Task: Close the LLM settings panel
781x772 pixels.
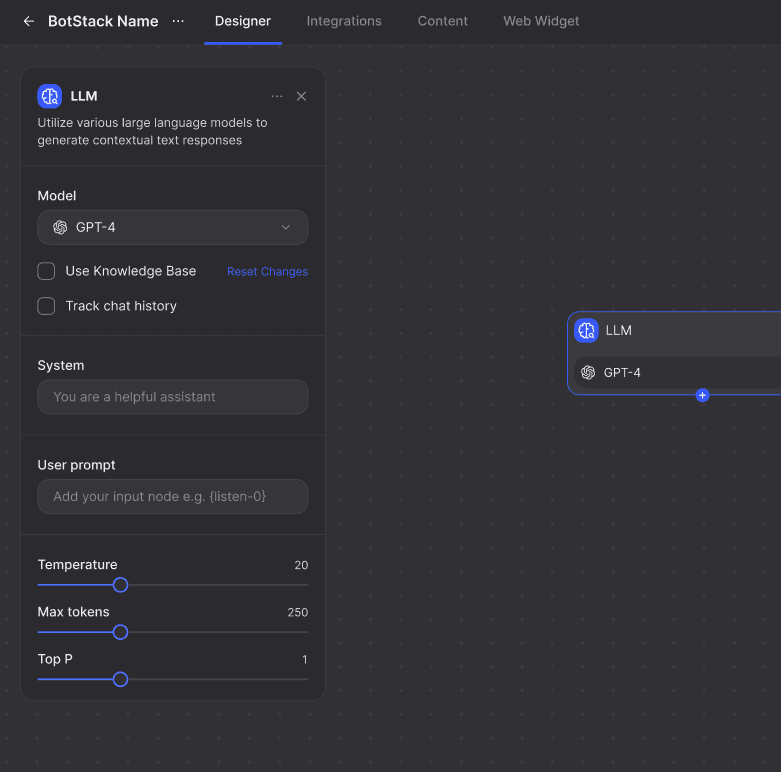Action: click(x=301, y=96)
